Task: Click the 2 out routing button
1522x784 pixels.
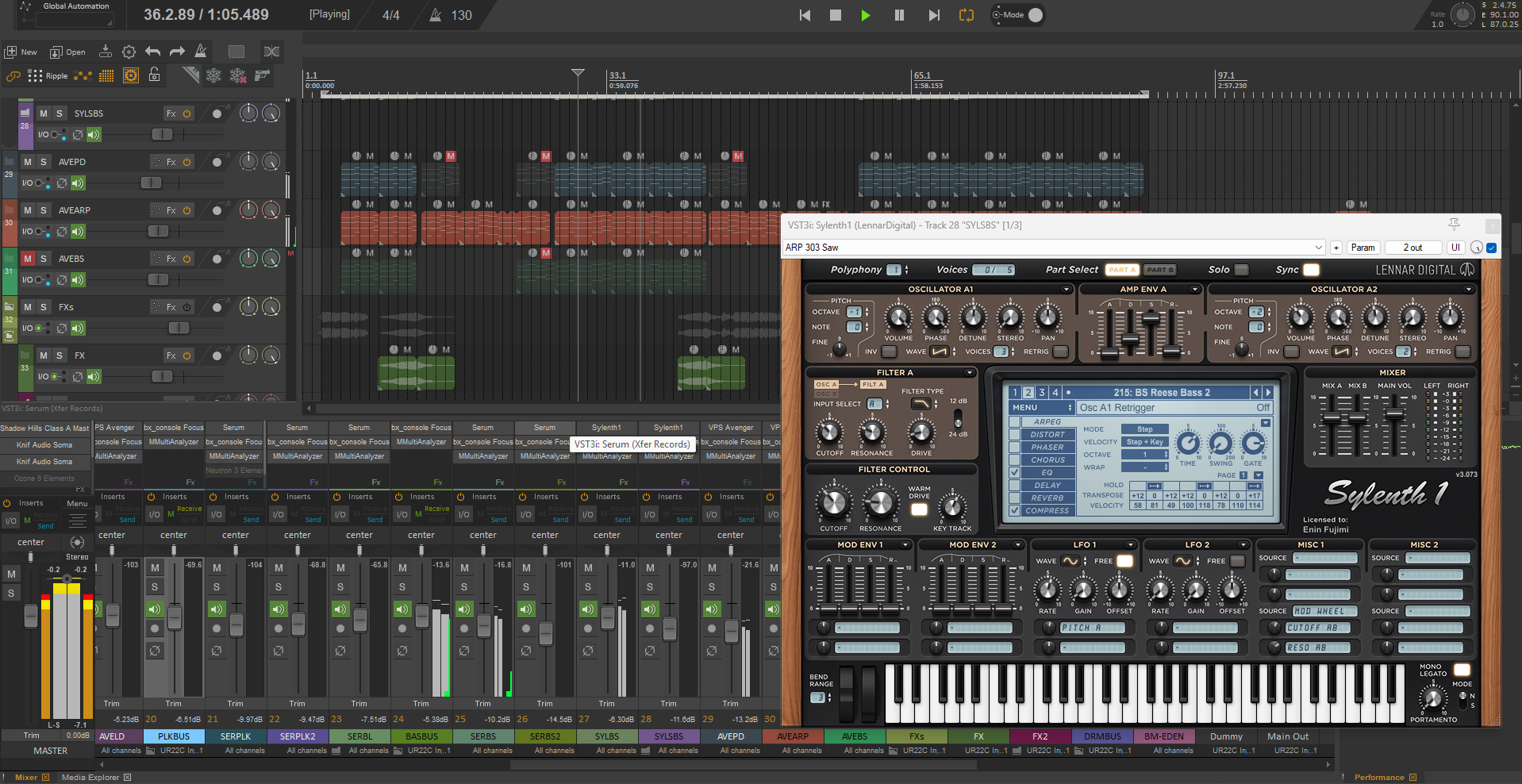Action: coord(1412,248)
